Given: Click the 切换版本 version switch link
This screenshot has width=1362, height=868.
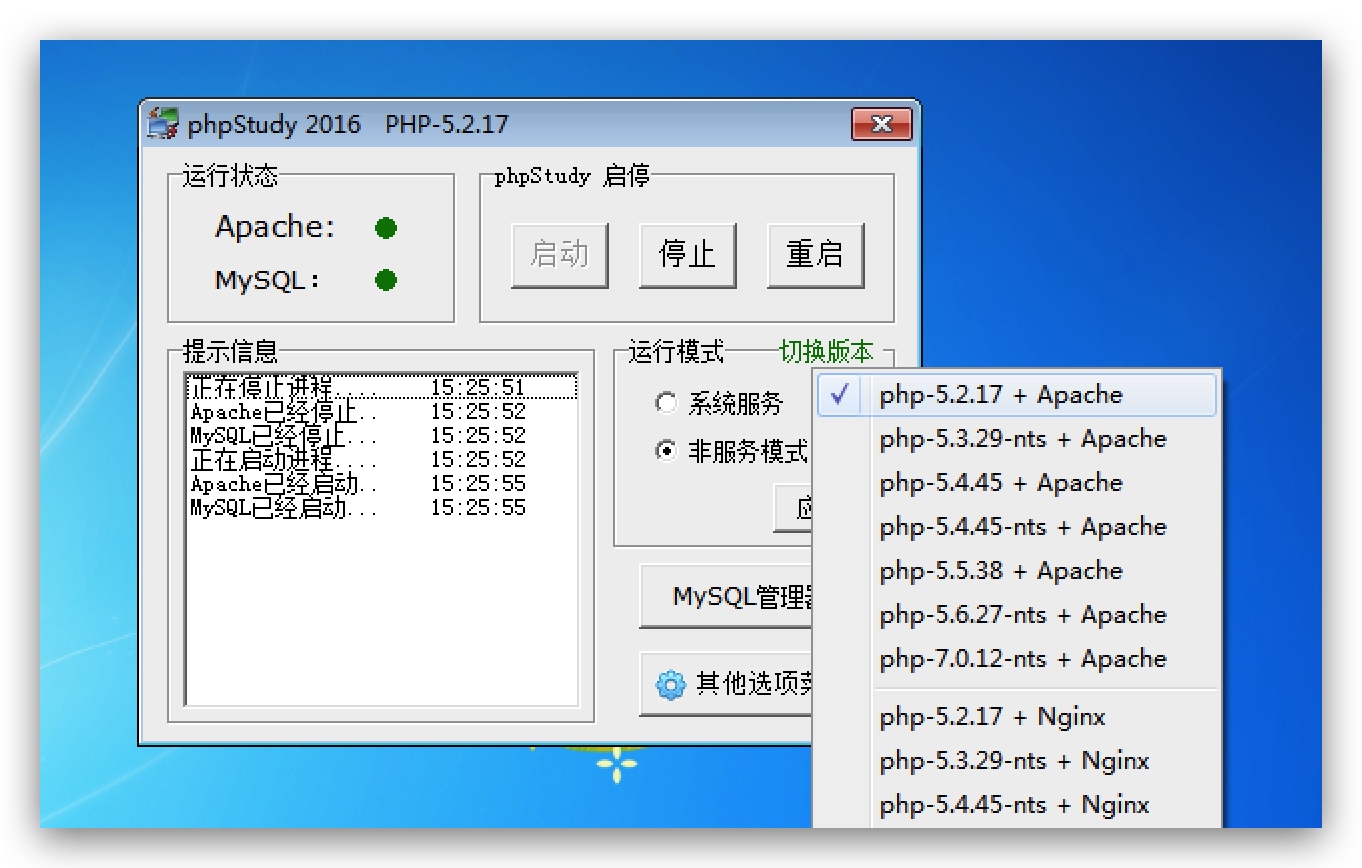Looking at the screenshot, I should pyautogui.click(x=826, y=352).
